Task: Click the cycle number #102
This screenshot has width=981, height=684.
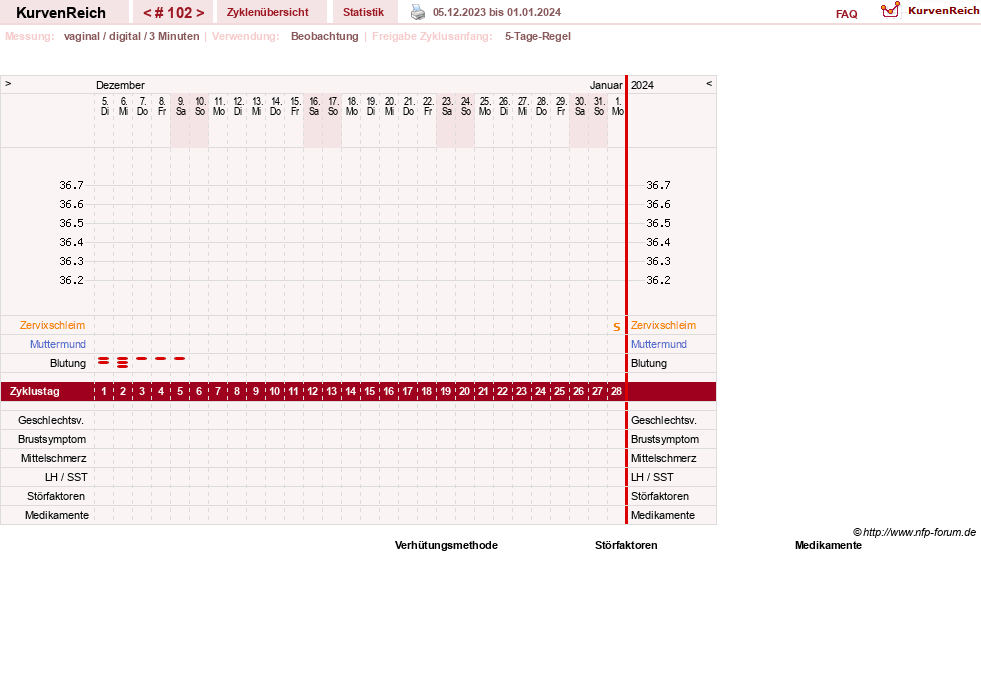Action: (173, 13)
